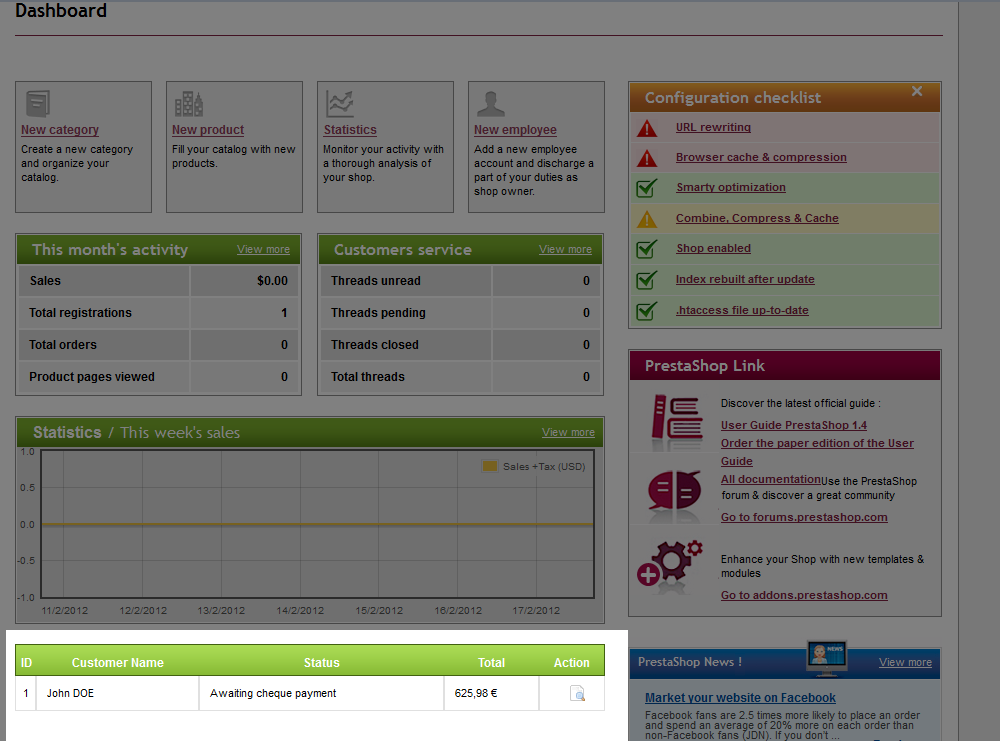Image resolution: width=1000 pixels, height=741 pixels.
Task: Click the New category book icon
Action: (x=38, y=103)
